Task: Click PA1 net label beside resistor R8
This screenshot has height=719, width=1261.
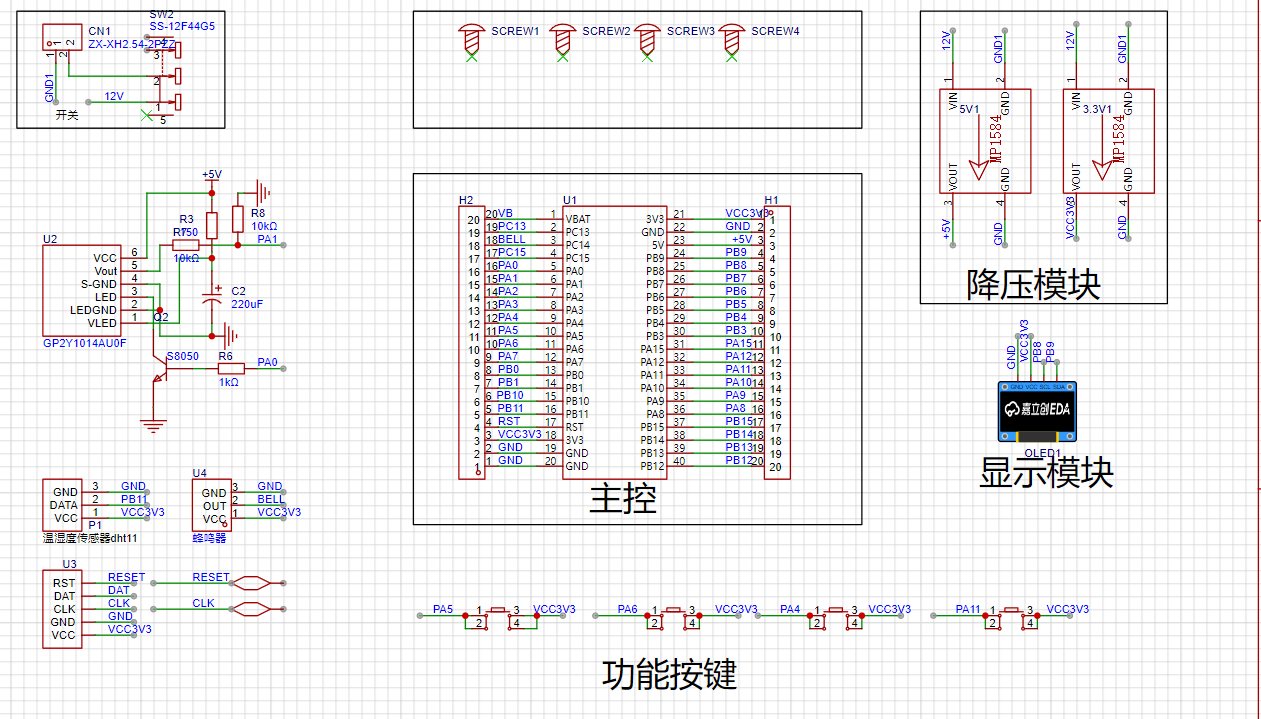Action: coord(267,239)
